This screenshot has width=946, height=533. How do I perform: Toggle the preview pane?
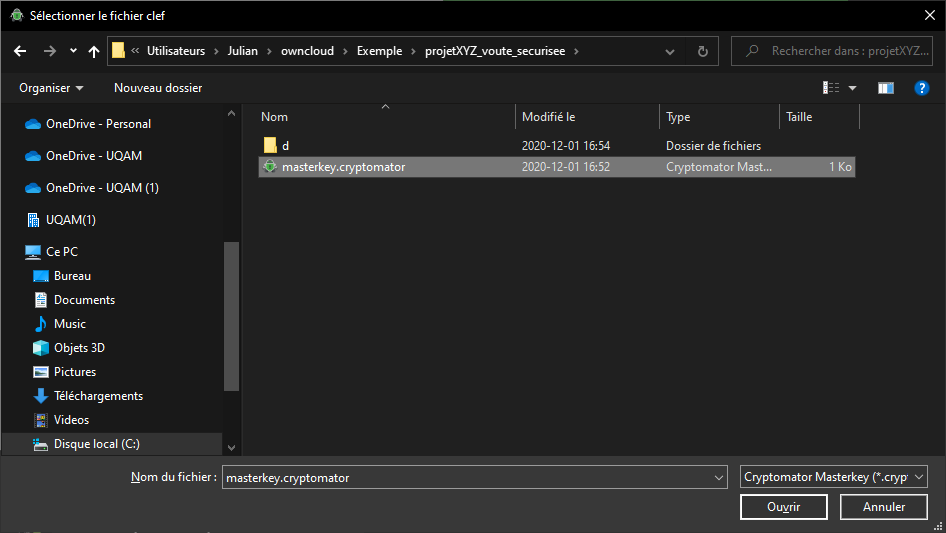click(886, 88)
